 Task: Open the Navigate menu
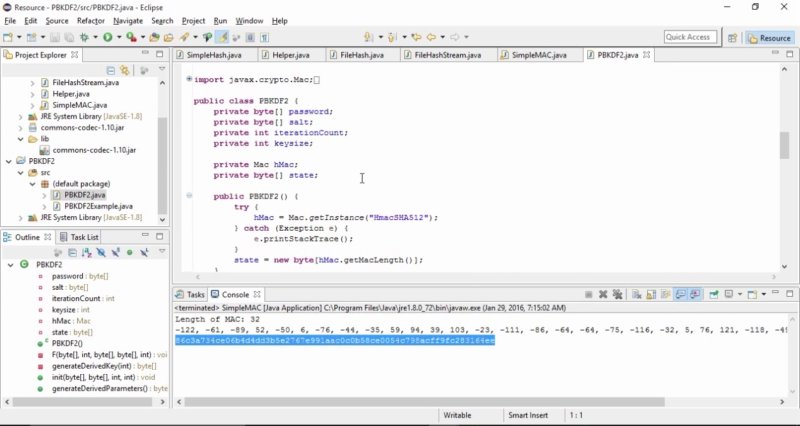tap(128, 21)
